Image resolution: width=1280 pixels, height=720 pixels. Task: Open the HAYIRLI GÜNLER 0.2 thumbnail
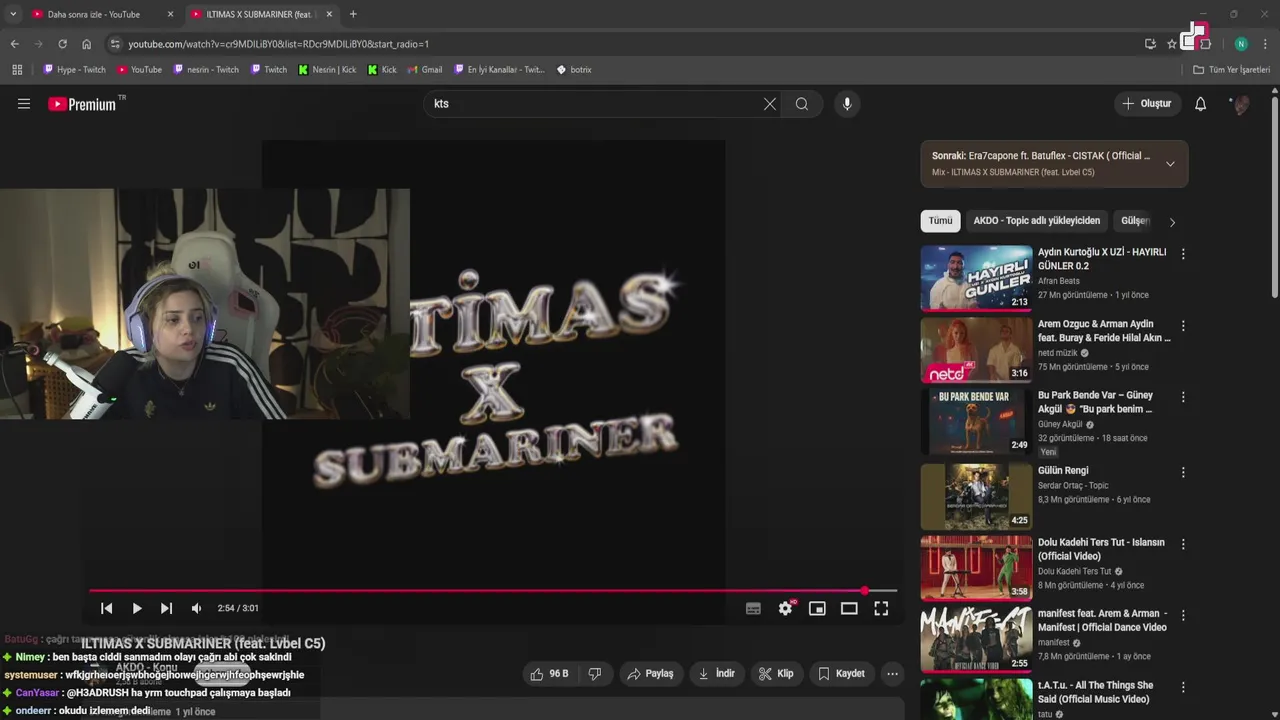[x=976, y=278]
